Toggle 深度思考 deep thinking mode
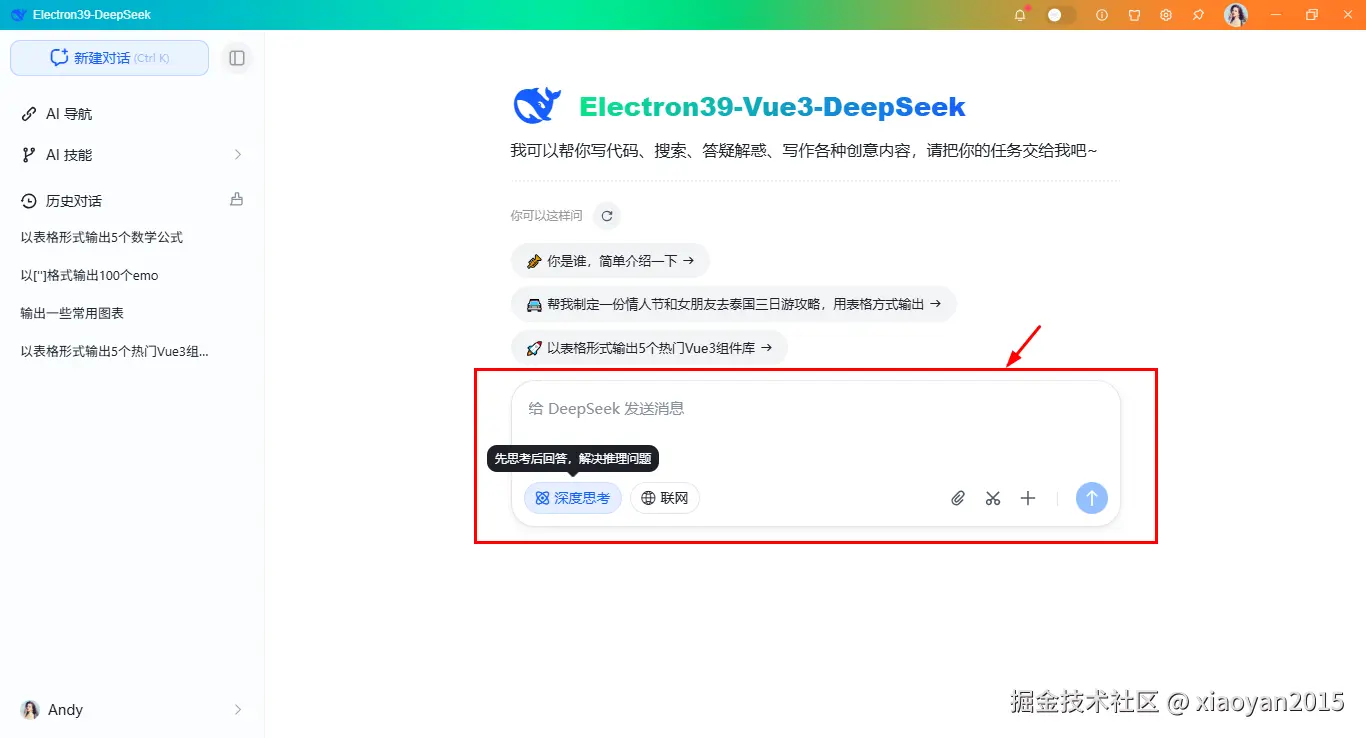Viewport: 1366px width, 738px height. [x=573, y=498]
